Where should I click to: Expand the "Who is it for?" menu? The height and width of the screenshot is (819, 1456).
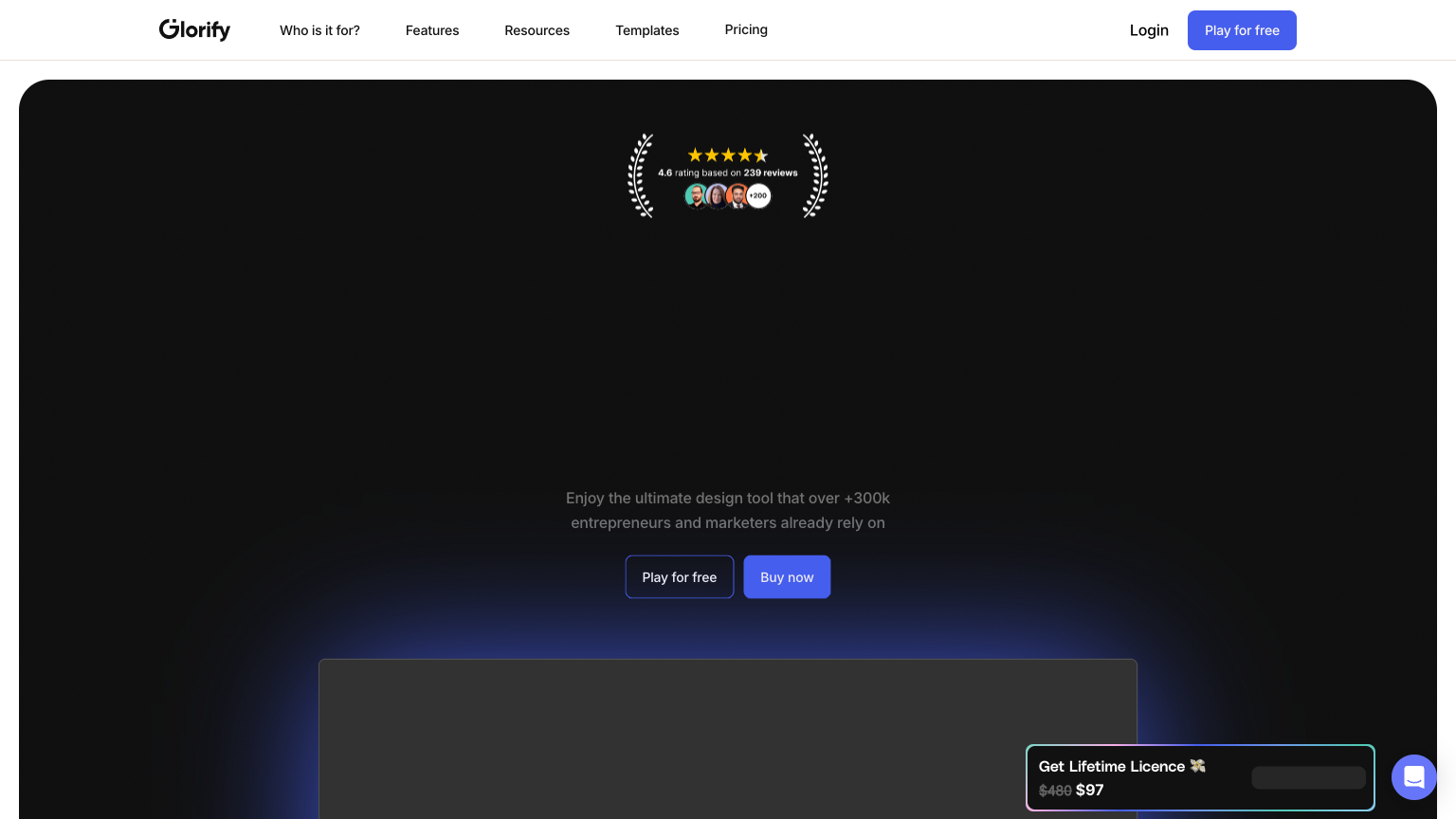click(x=319, y=30)
